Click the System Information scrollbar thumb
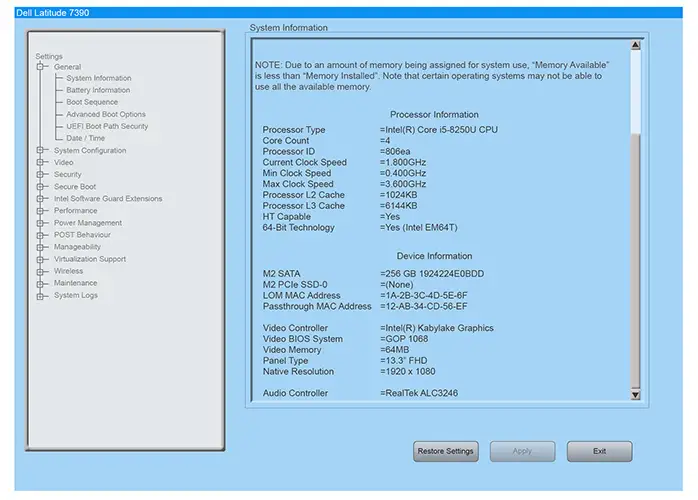This screenshot has height=500, width=698. point(636,260)
